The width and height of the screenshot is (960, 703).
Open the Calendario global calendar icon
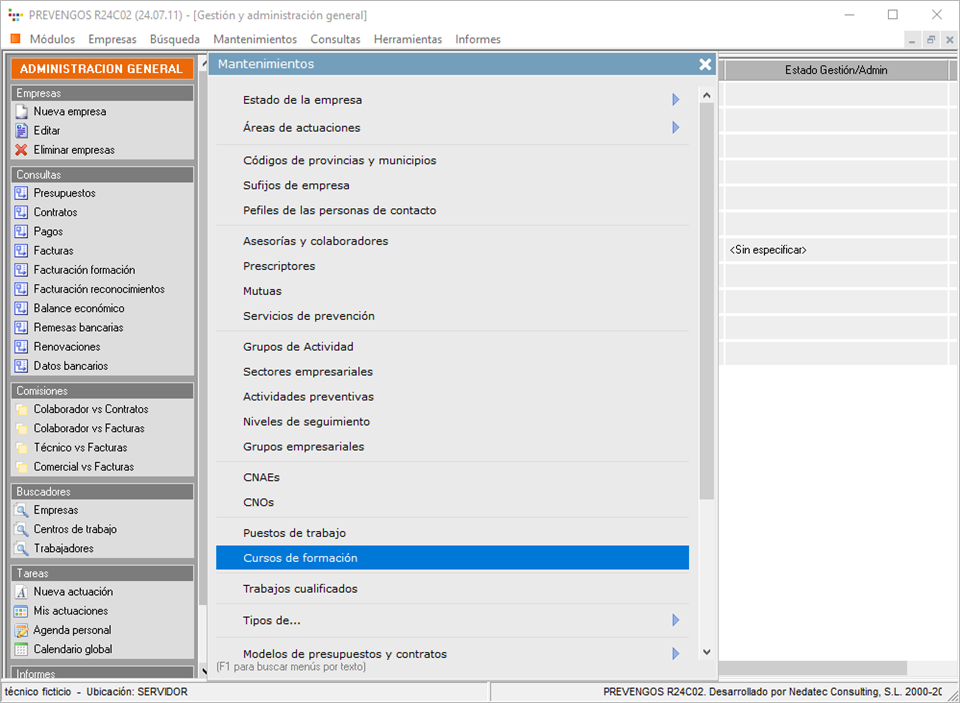point(21,649)
